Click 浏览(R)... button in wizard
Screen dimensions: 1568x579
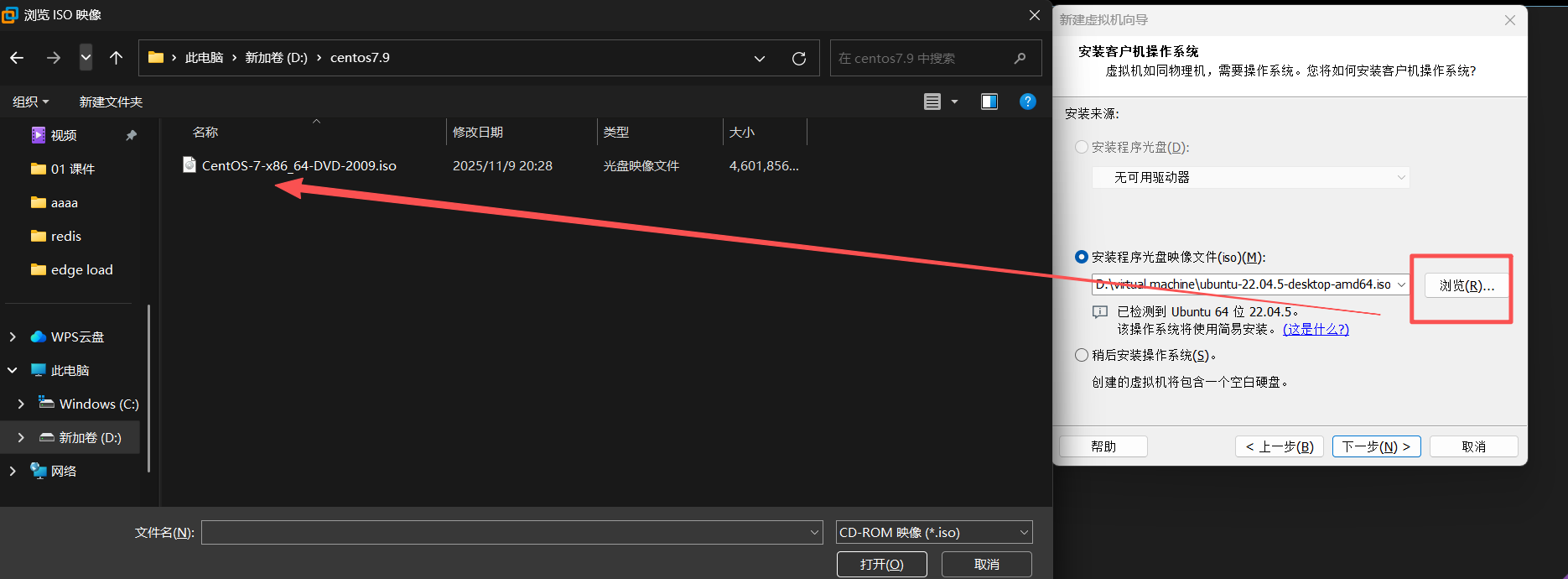(1467, 285)
